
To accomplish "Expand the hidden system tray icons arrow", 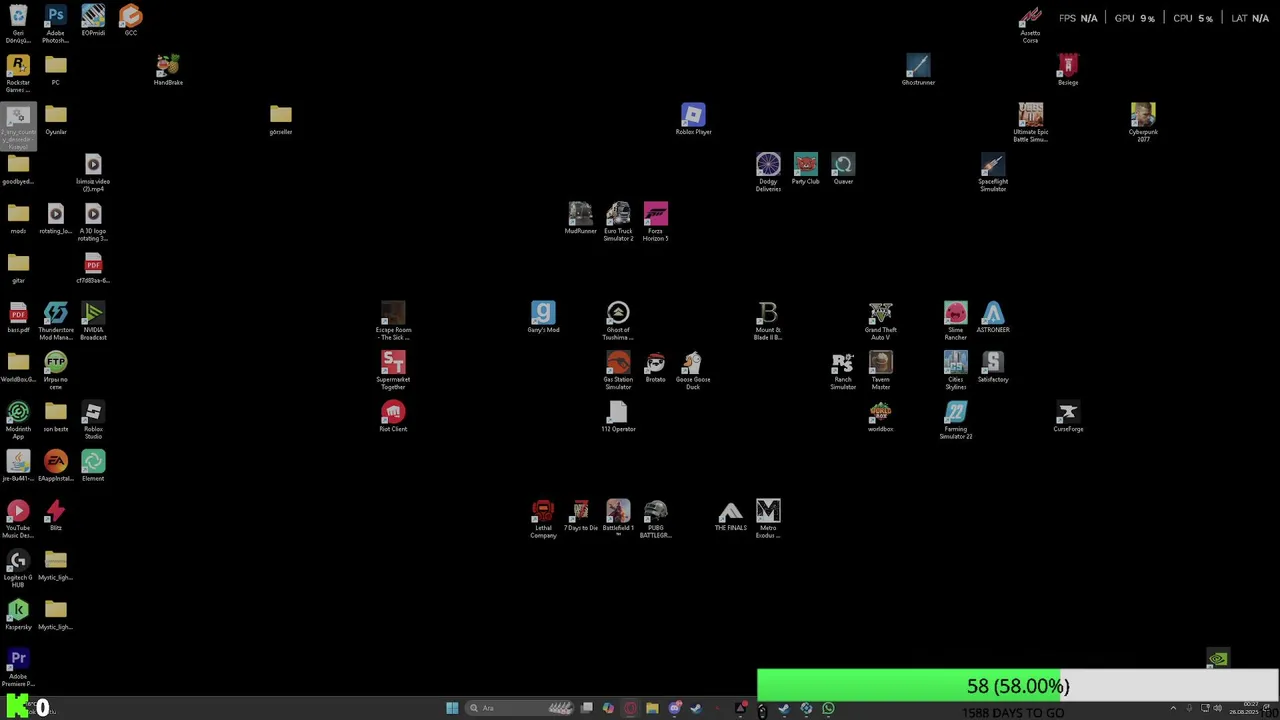I will pyautogui.click(x=1173, y=708).
